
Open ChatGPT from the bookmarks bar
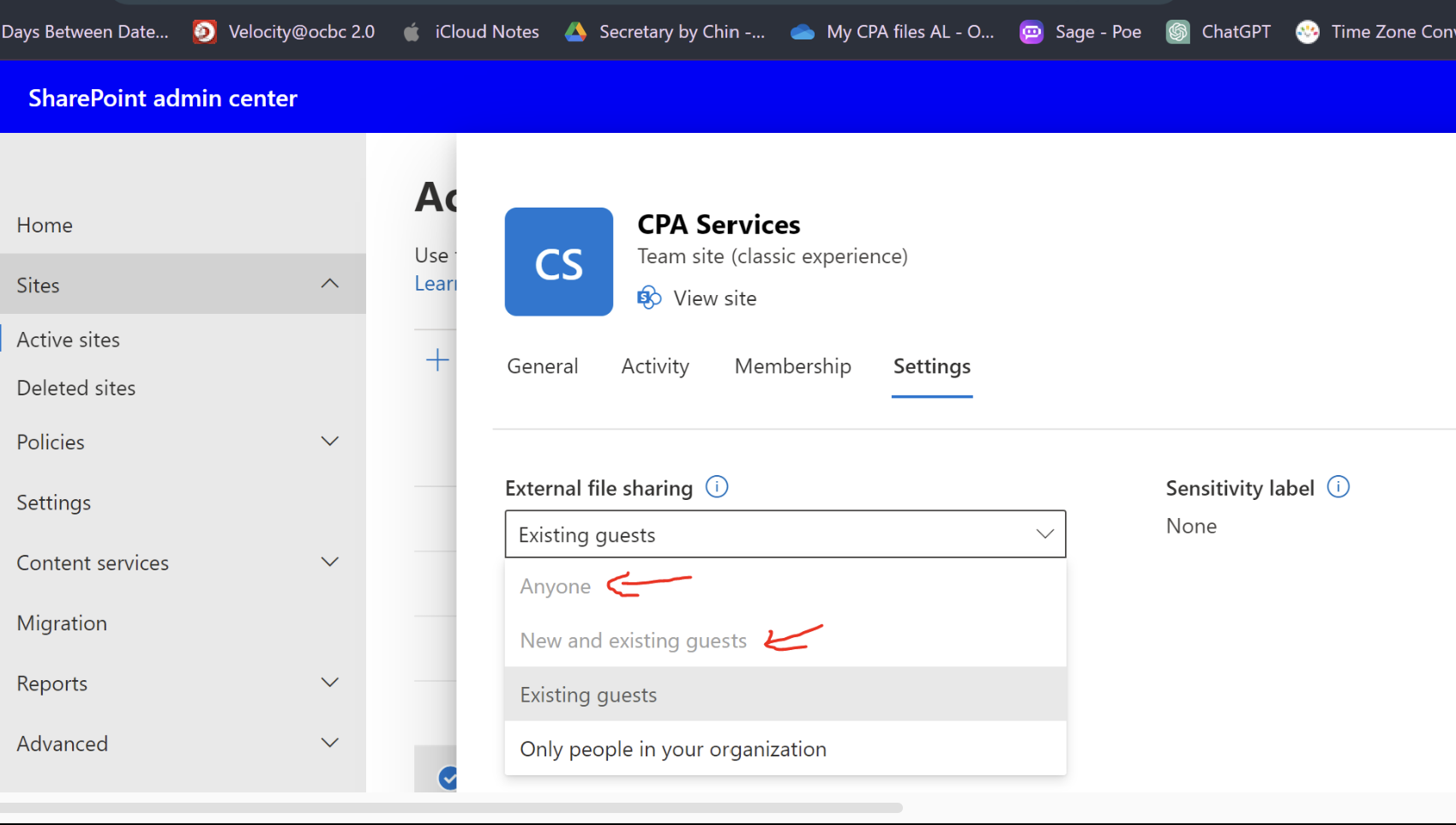pos(1235,32)
